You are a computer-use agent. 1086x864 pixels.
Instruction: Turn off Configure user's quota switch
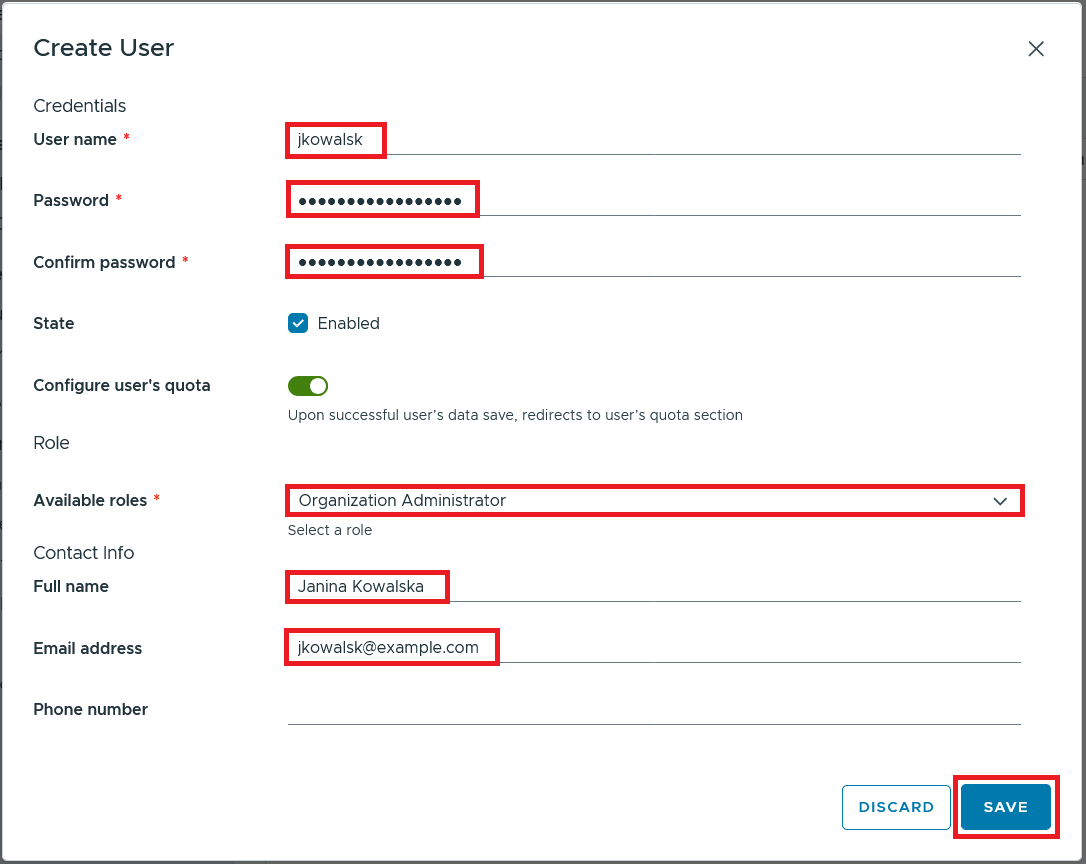click(x=308, y=386)
